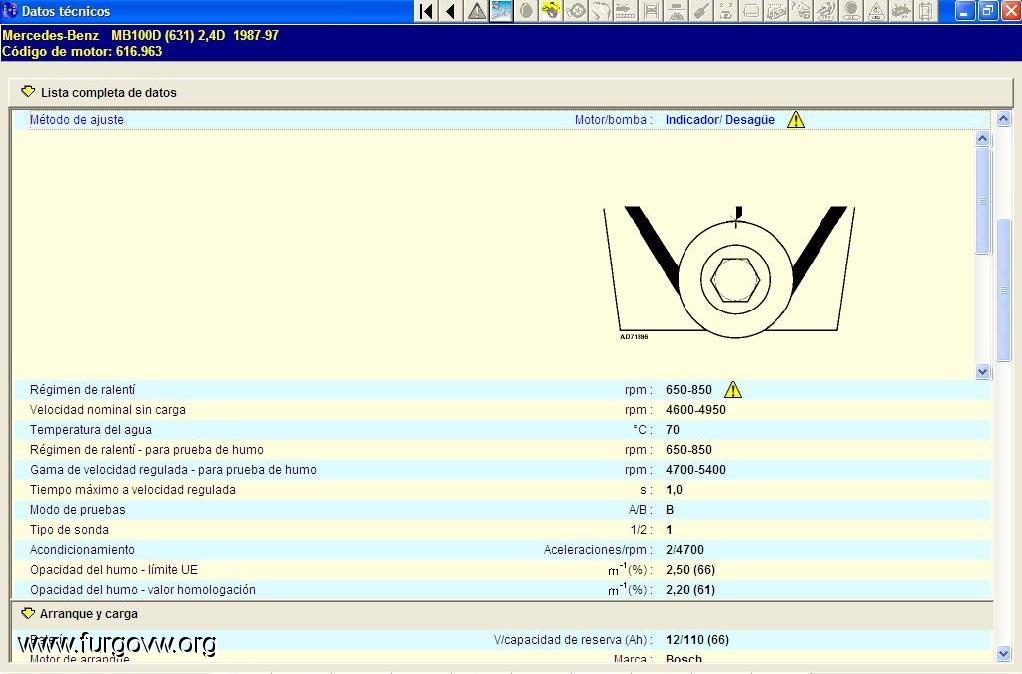Click the vehicle lift toolbar icon

[x=651, y=11]
